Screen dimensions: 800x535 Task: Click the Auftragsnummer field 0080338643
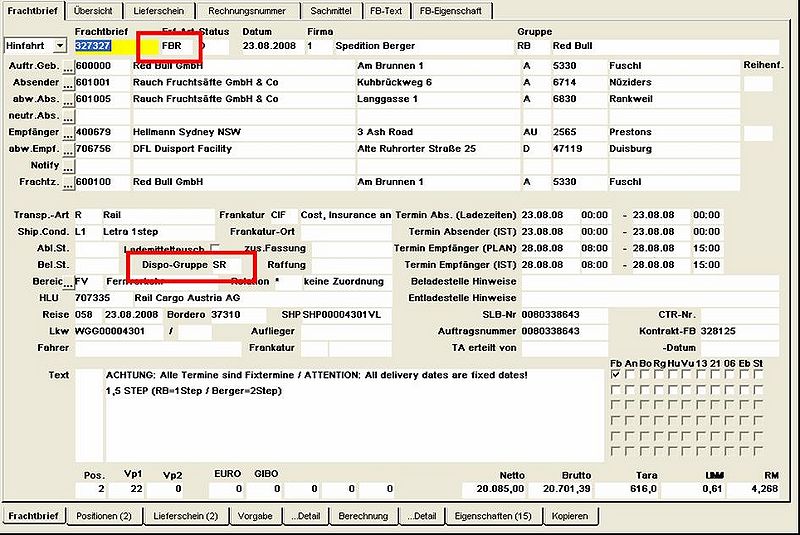coord(564,332)
